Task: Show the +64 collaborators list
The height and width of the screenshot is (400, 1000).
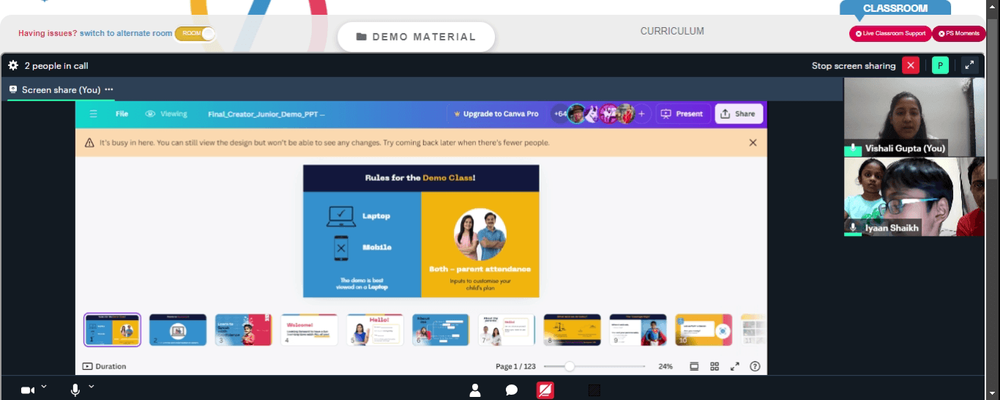Action: tap(560, 114)
